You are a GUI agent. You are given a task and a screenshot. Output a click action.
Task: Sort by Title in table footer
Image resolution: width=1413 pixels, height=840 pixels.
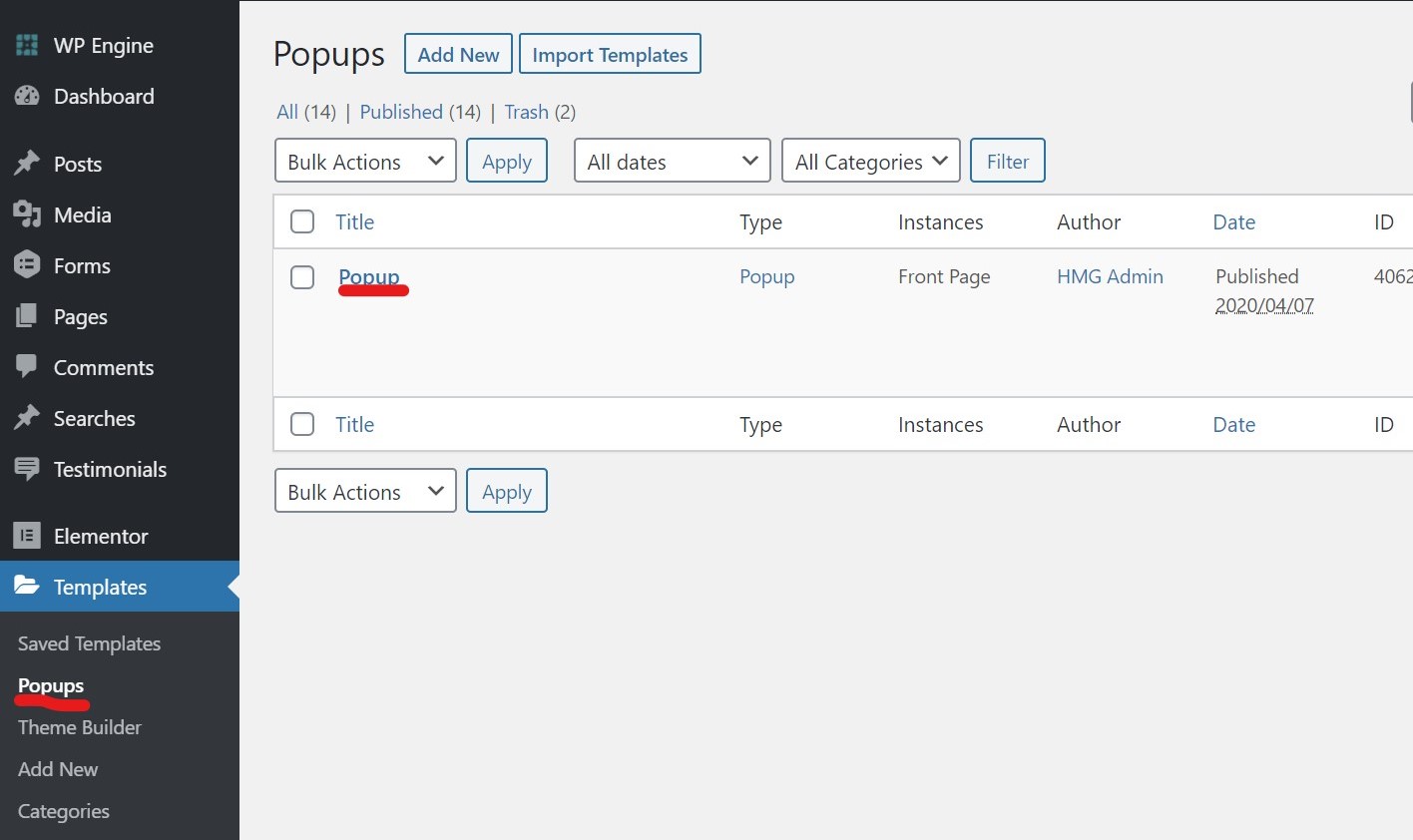(x=354, y=424)
